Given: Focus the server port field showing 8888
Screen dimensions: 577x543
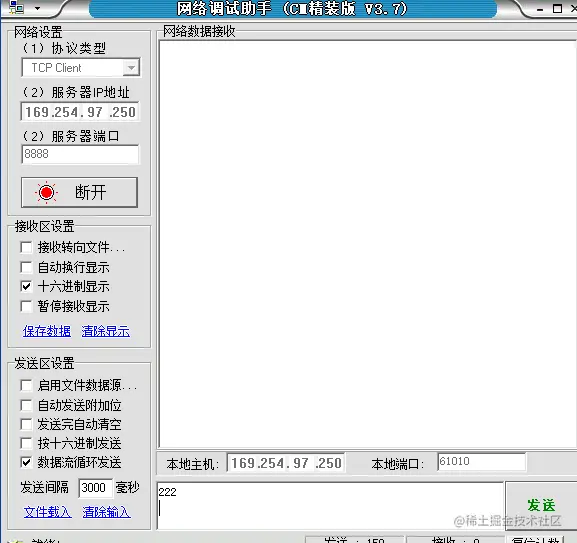Looking at the screenshot, I should click(80, 154).
